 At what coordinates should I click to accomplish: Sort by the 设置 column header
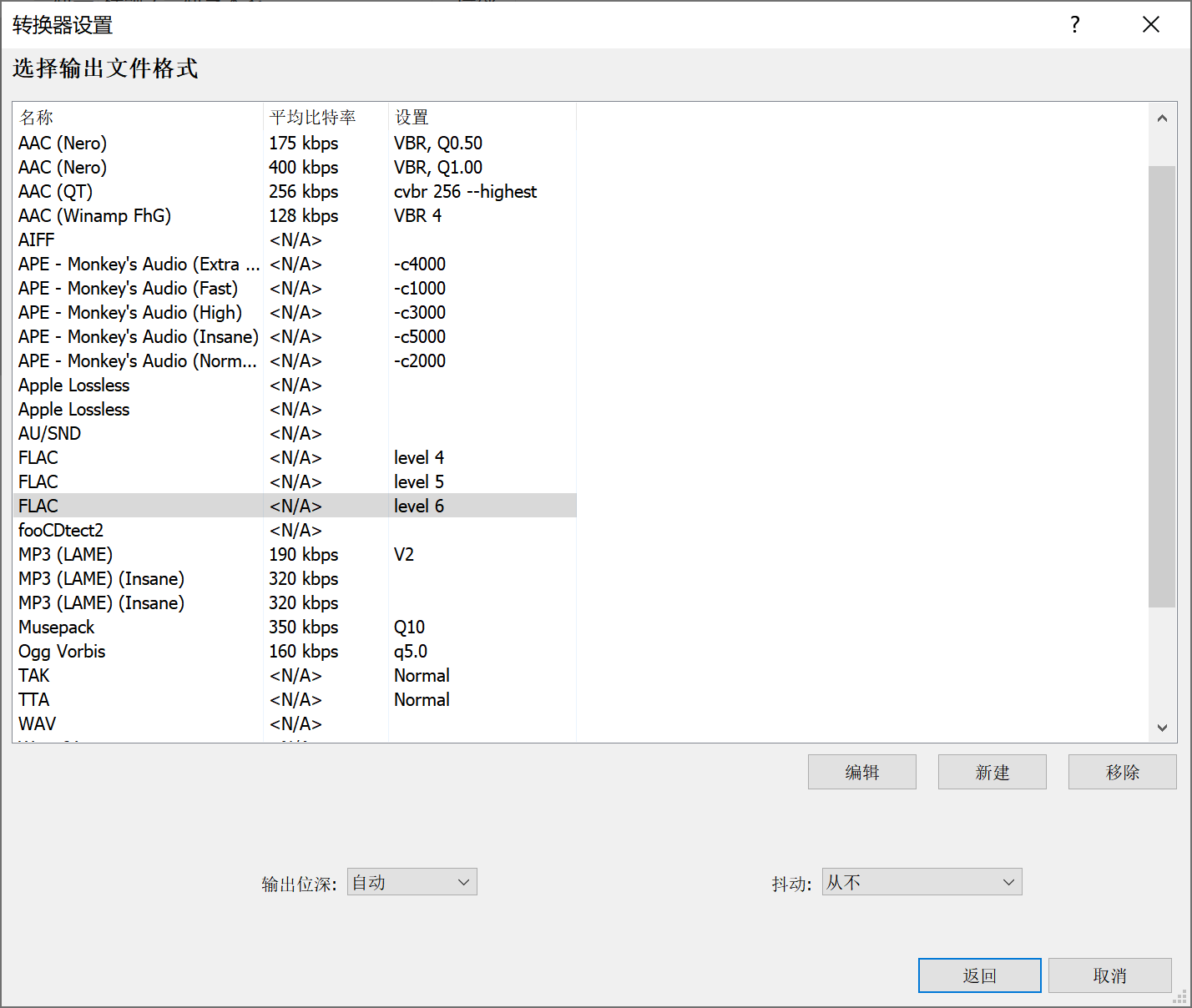(x=482, y=117)
